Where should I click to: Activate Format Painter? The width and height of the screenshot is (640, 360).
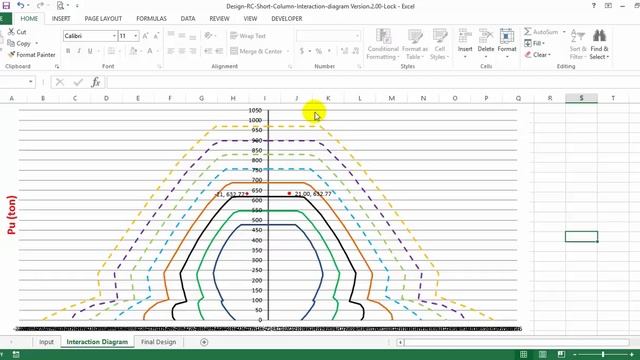31,54
